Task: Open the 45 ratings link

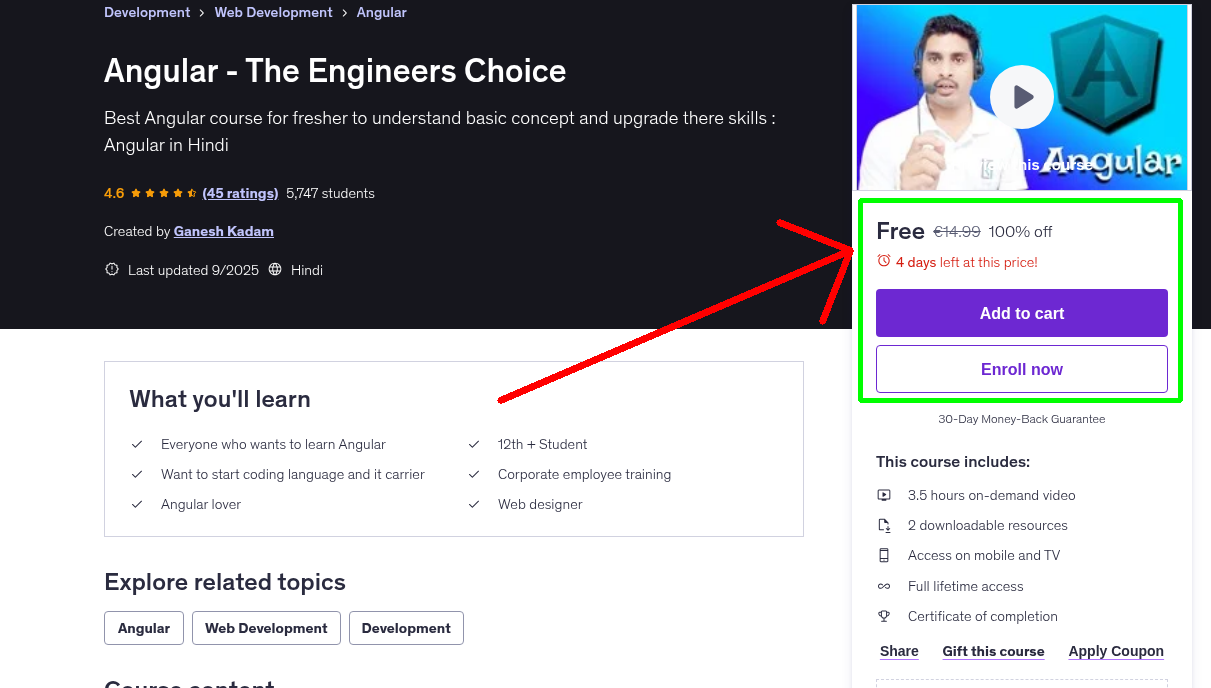Action: 240,193
